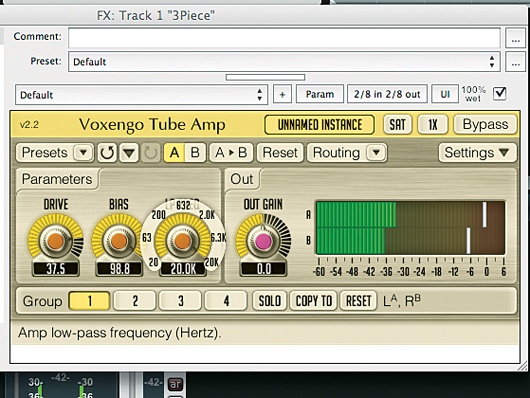Click the DRIVE knob
This screenshot has width=530, height=398.
coord(55,241)
